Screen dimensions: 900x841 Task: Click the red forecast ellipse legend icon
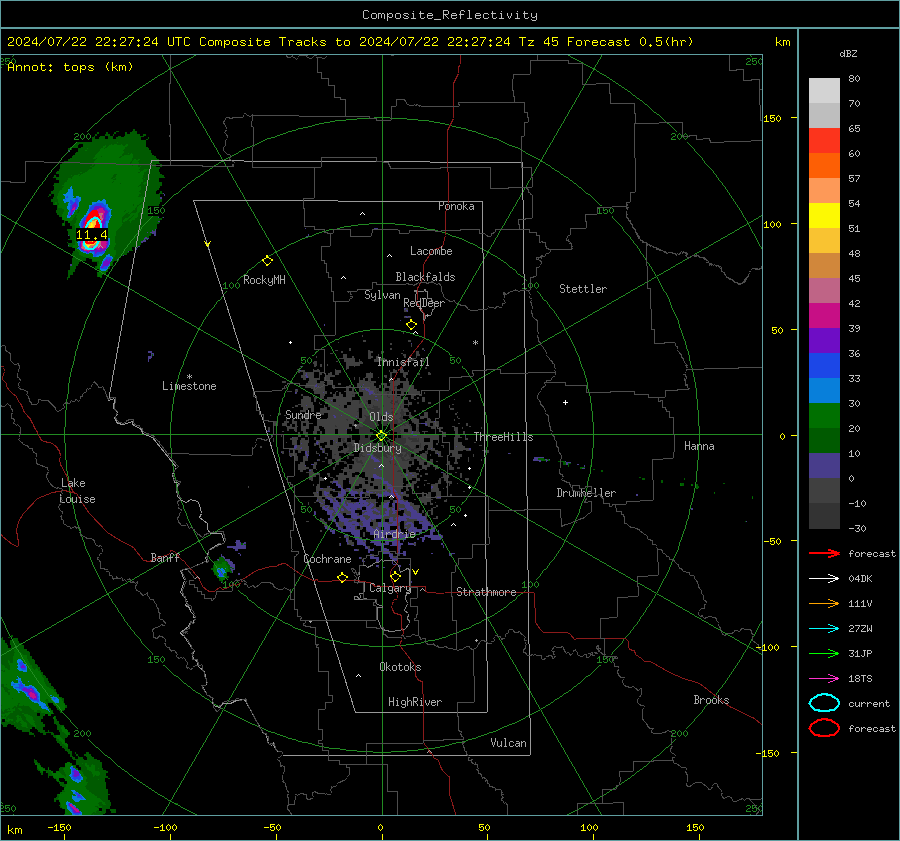(824, 728)
